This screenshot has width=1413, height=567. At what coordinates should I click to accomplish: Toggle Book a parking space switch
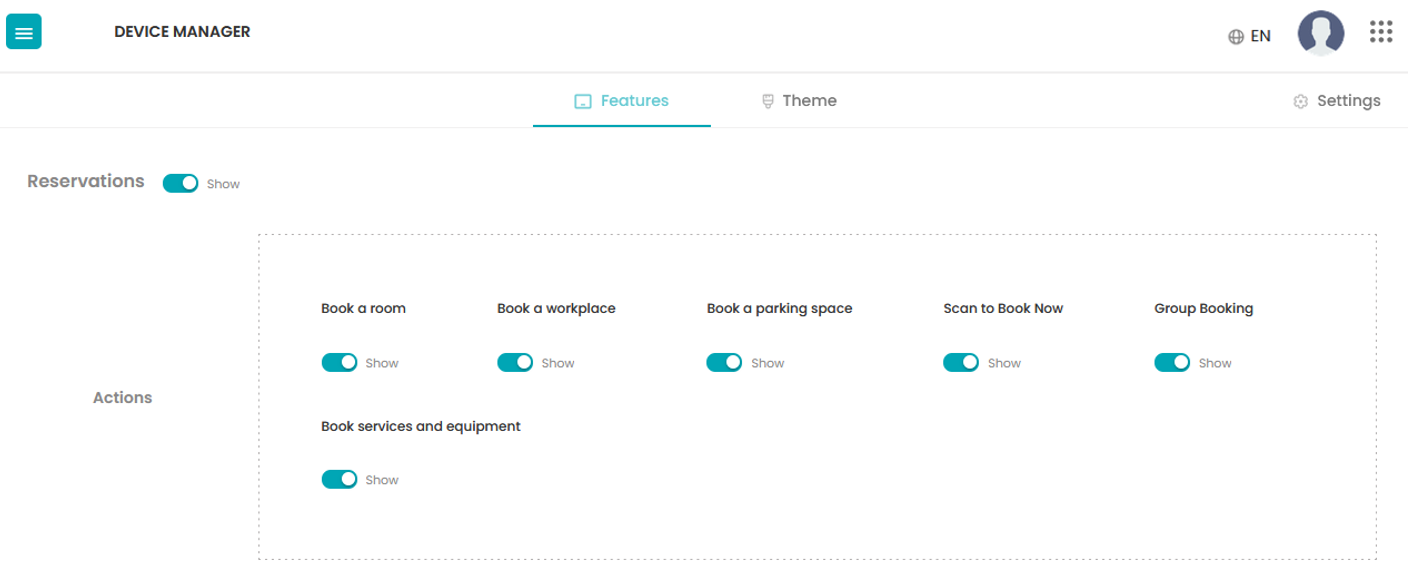click(x=724, y=362)
